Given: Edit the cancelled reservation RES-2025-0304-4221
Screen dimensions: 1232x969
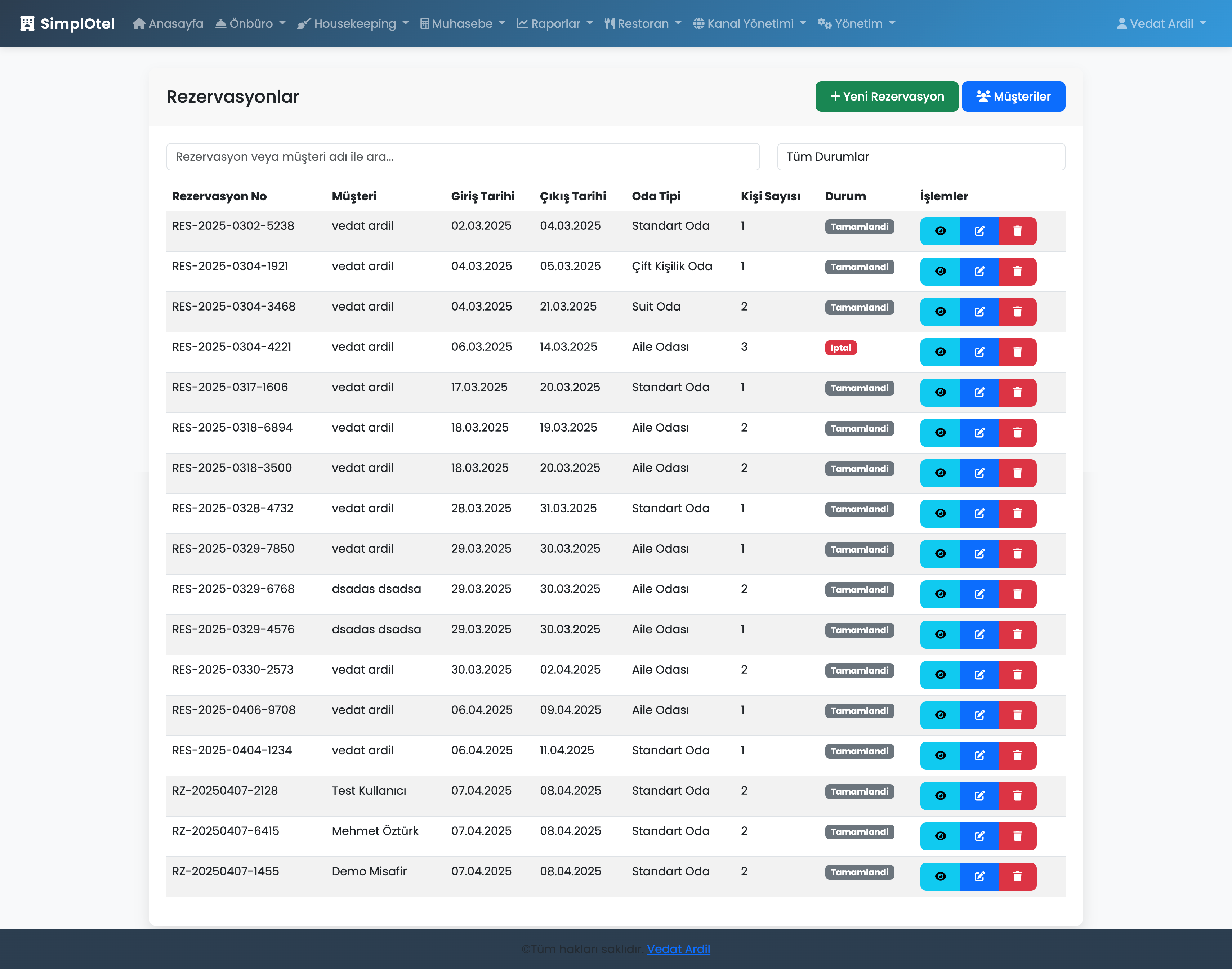Looking at the screenshot, I should [x=979, y=352].
